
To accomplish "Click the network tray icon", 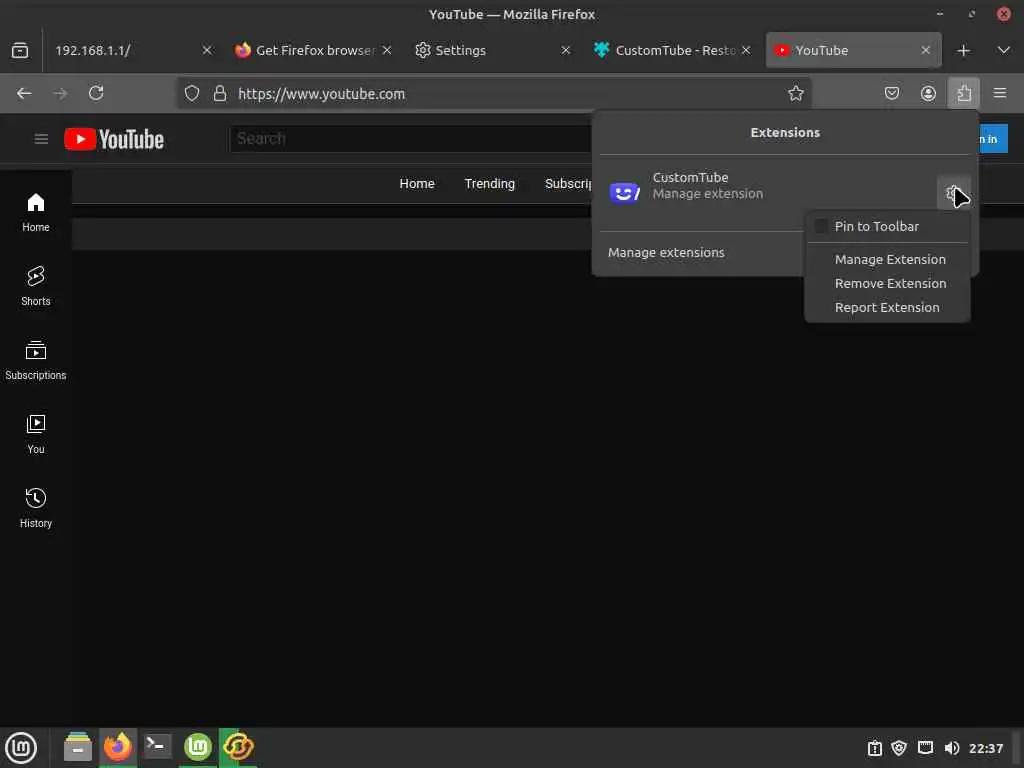I will pyautogui.click(x=925, y=748).
